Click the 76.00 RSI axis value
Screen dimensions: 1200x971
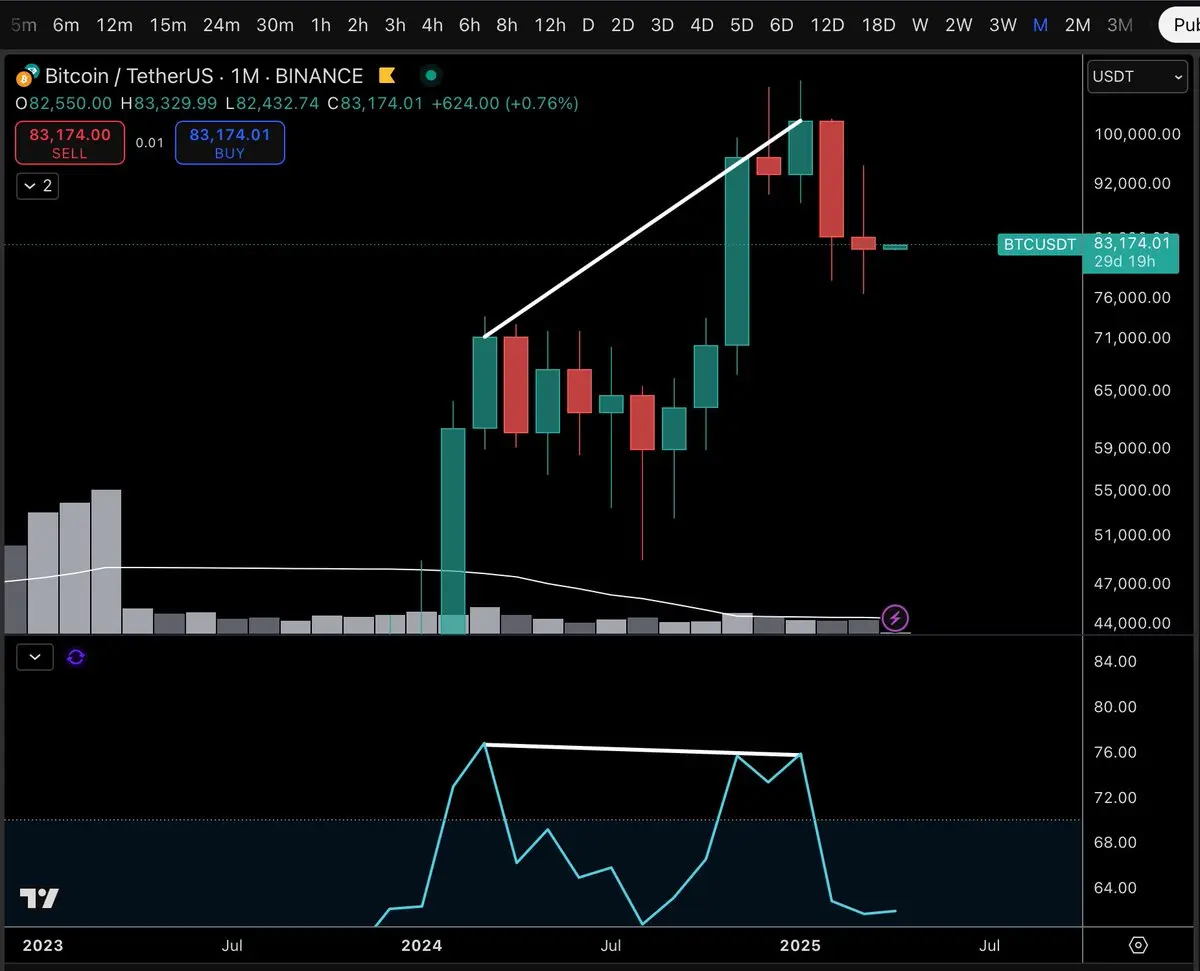1116,752
